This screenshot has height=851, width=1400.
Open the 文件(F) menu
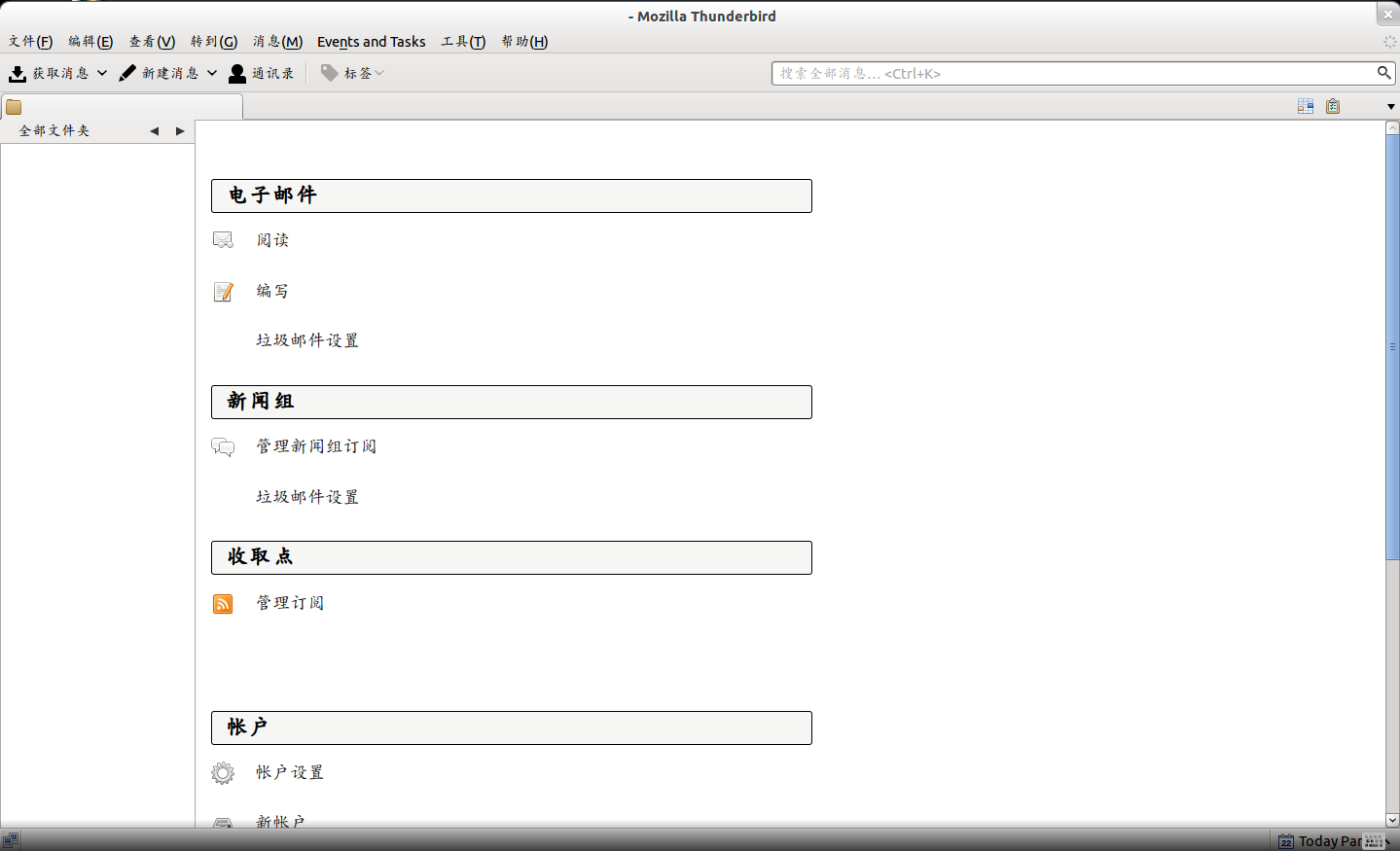(31, 42)
